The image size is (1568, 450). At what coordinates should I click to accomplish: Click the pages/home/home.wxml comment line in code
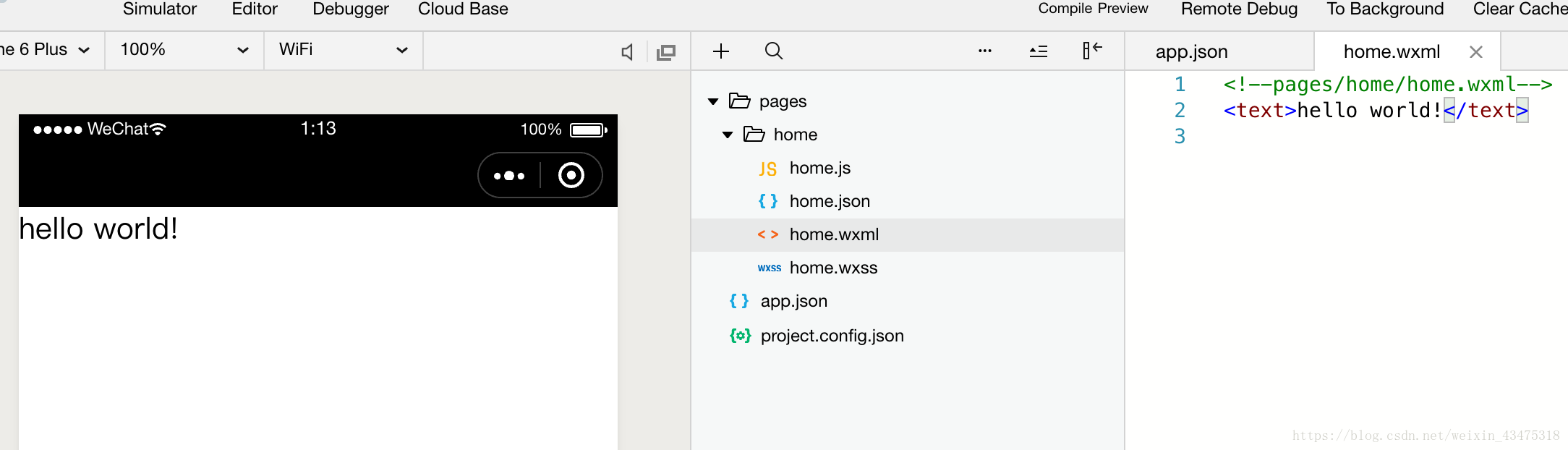pos(1388,85)
